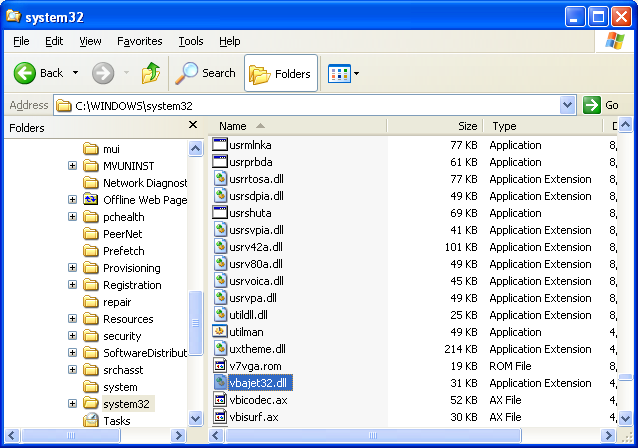The width and height of the screenshot is (638, 448).
Task: Click file list horizontal scroll right arrow
Action: click(x=608, y=436)
